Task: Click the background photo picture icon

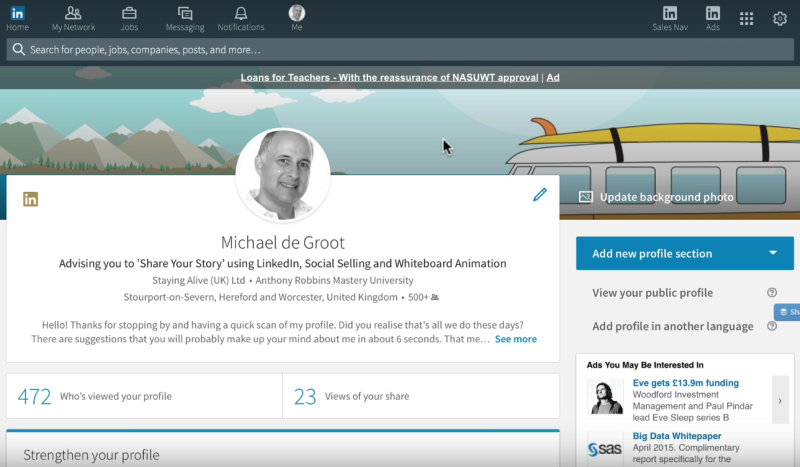Action: click(586, 197)
